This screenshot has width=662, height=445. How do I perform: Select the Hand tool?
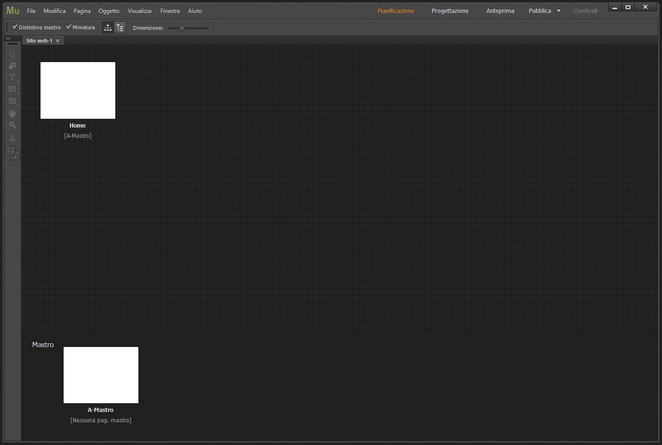(12, 113)
